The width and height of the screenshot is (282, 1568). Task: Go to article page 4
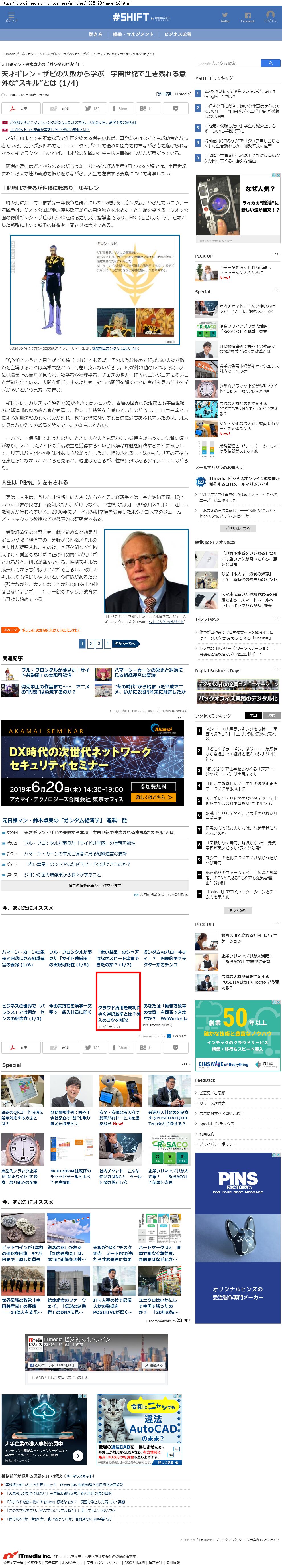pos(108,643)
